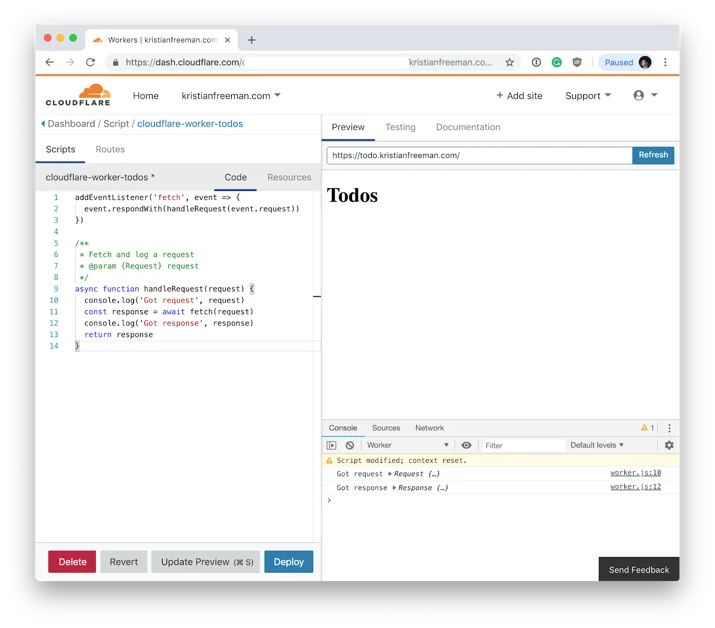Bookmark the page with the star icon

[x=509, y=62]
